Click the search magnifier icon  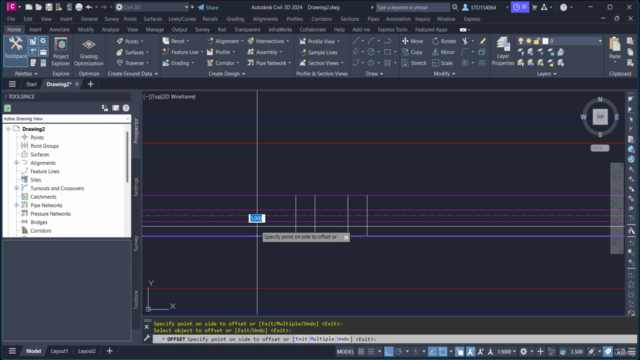coord(455,7)
